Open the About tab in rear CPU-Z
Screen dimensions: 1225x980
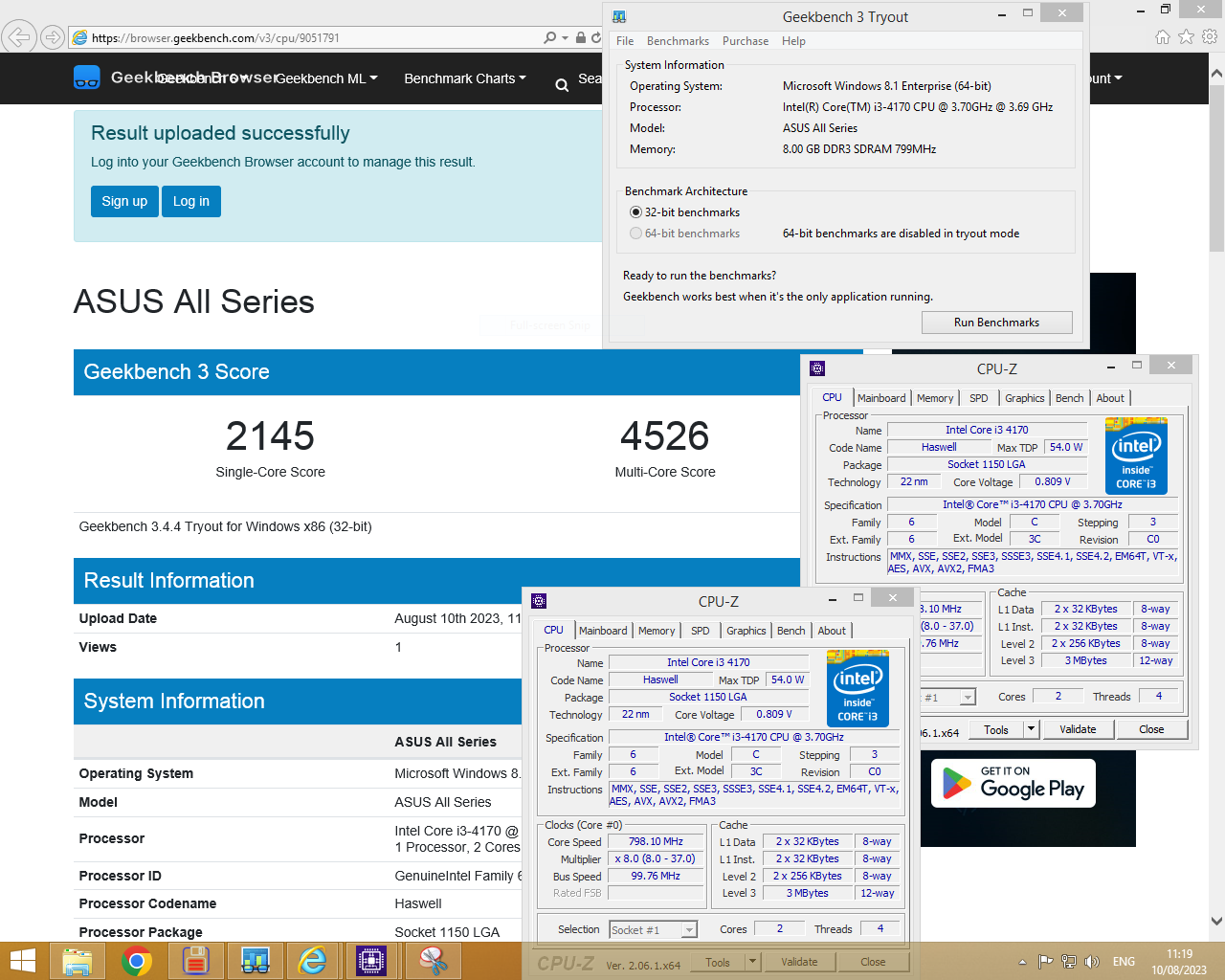click(1110, 398)
